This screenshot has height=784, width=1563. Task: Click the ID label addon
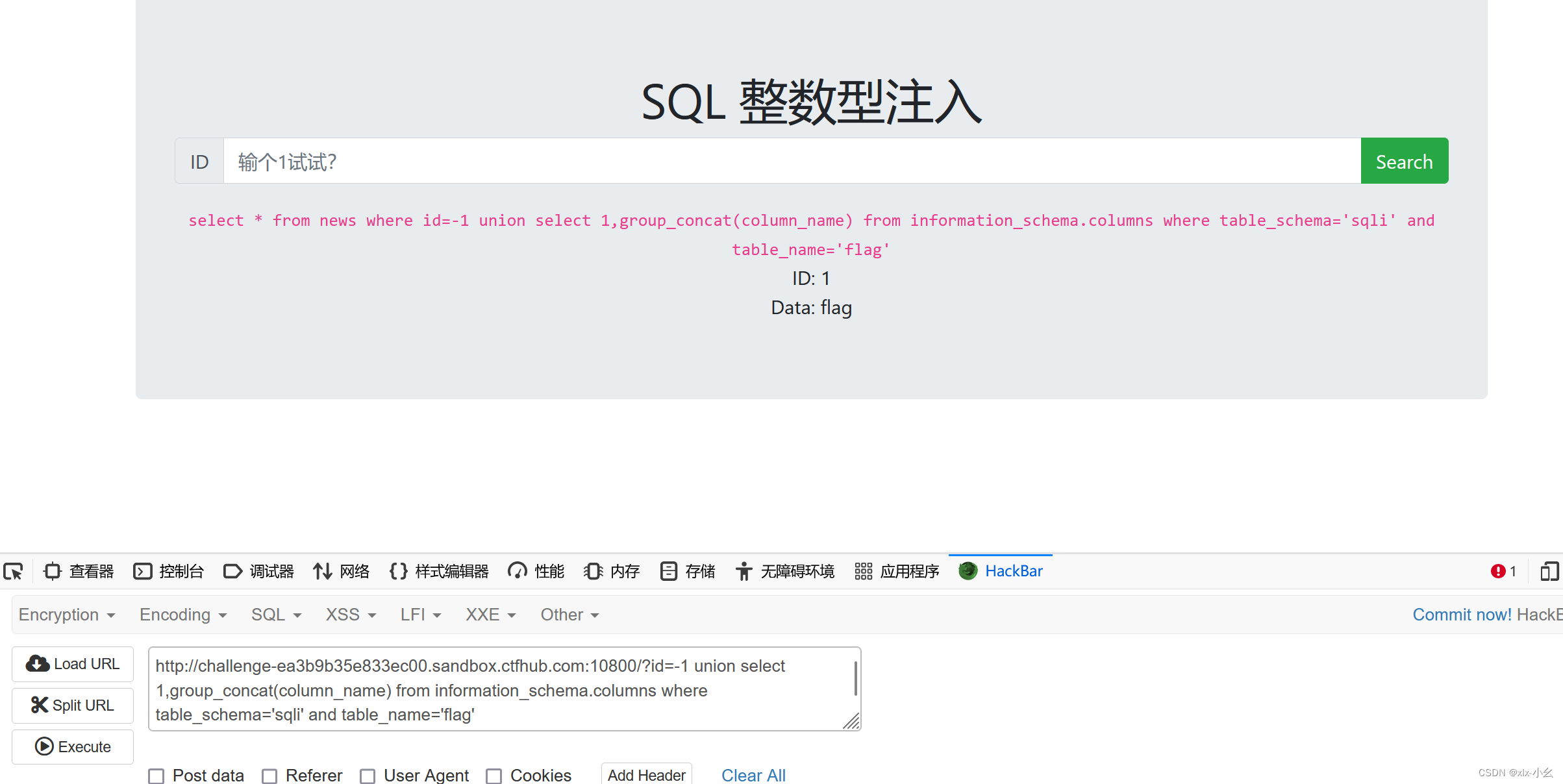click(199, 161)
